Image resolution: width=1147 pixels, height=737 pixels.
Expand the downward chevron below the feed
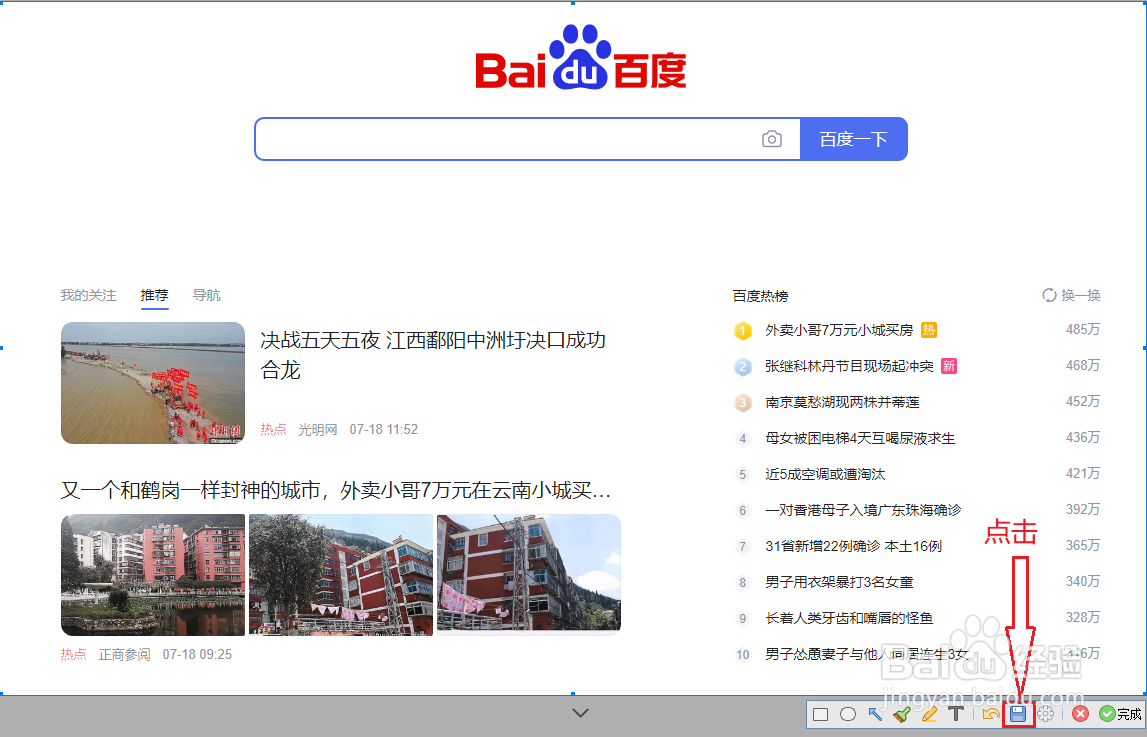pos(580,712)
